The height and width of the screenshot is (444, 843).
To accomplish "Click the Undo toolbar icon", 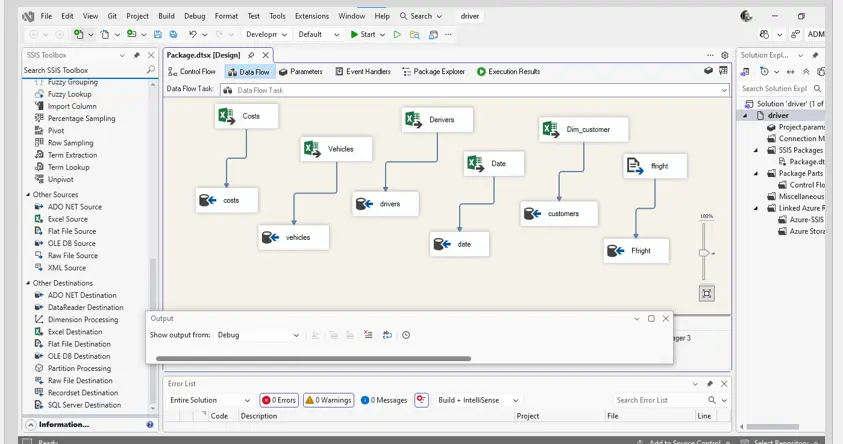I will (x=192, y=34).
